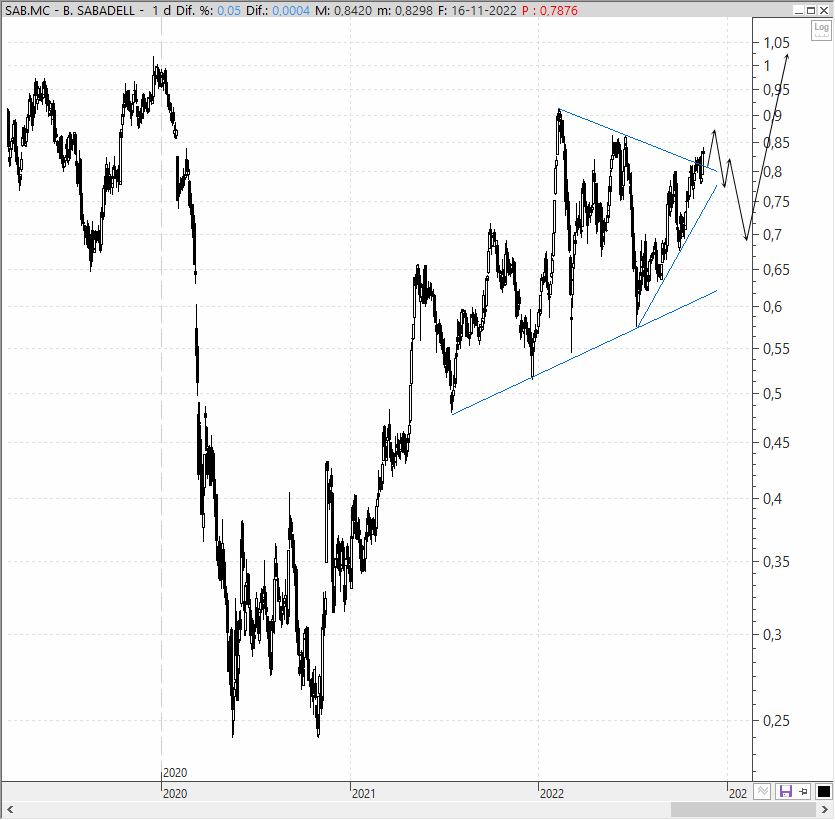Click the horizontal scrollbar thumb

click(743, 810)
